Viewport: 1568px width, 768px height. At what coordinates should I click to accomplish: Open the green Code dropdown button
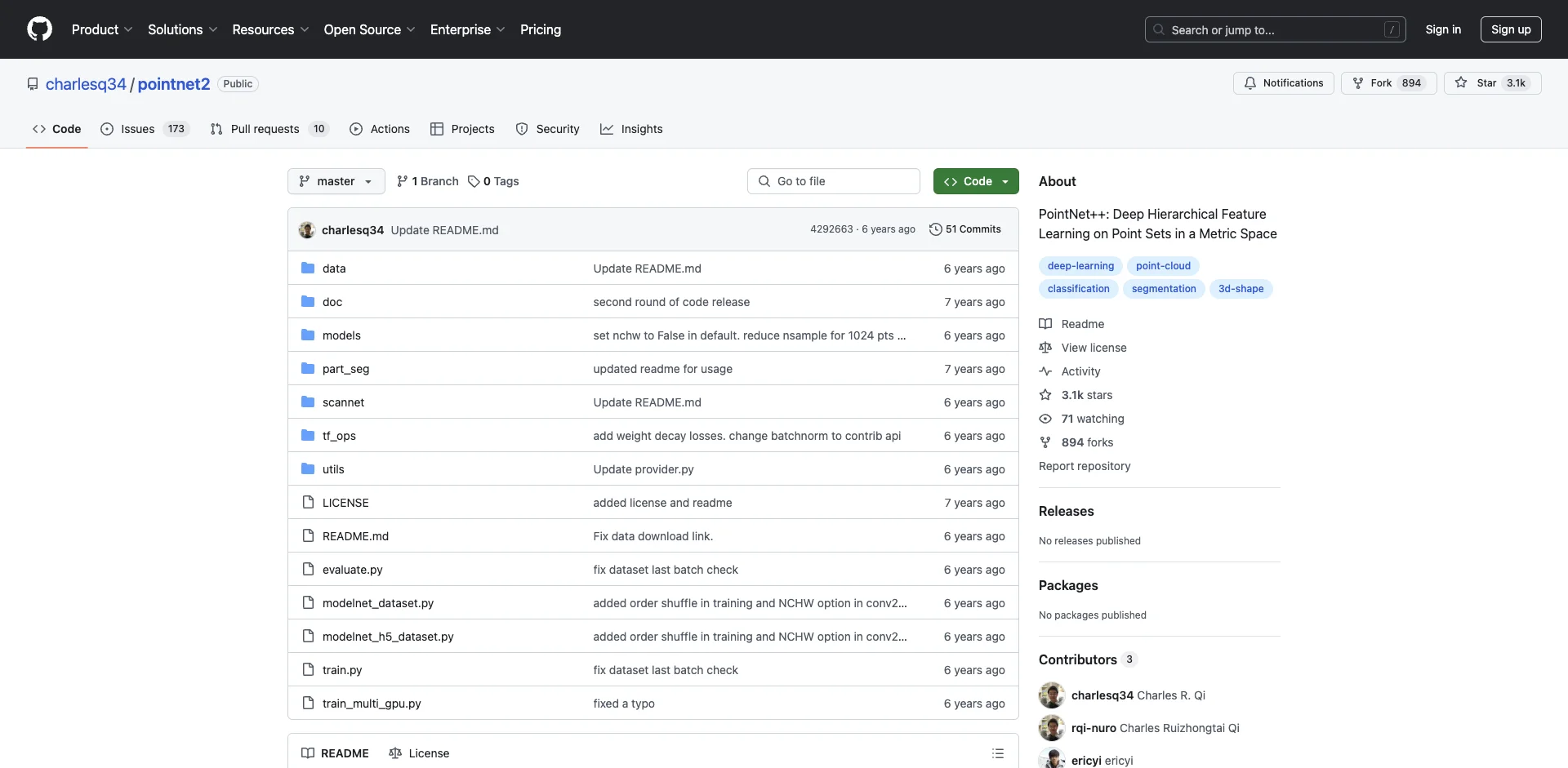976,181
